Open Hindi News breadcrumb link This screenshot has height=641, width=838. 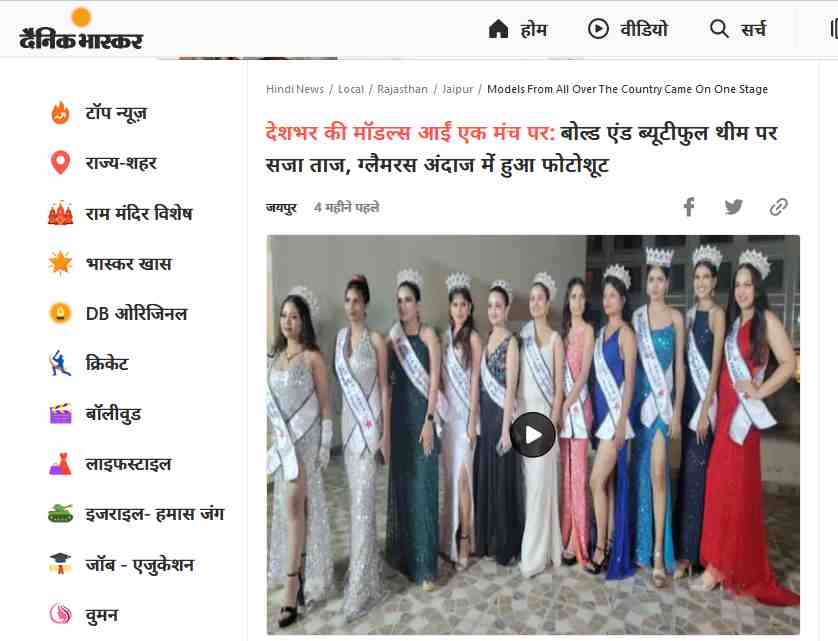pyautogui.click(x=295, y=89)
